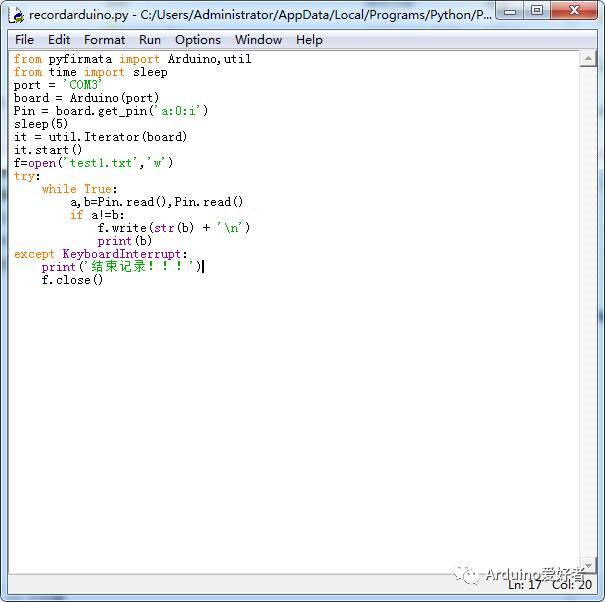605x602 pixels.
Task: Open the Format menu
Action: pyautogui.click(x=104, y=40)
